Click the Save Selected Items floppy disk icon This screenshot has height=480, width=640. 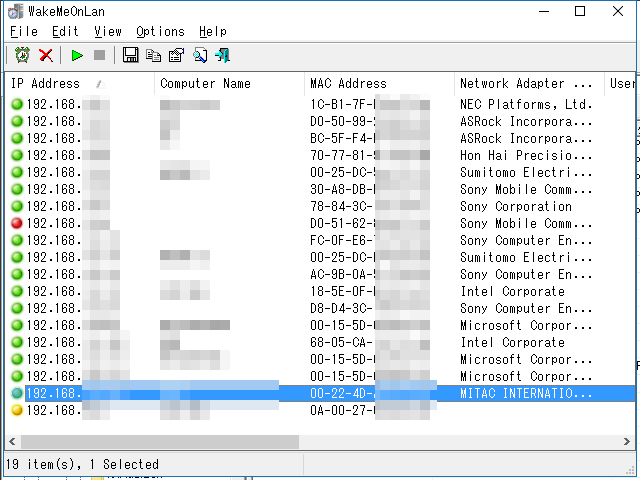point(131,55)
